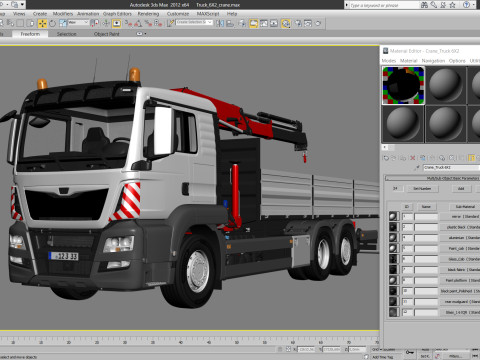This screenshot has height=360, width=480.
Task: Pick material from object eyedropper
Action: click(417, 168)
